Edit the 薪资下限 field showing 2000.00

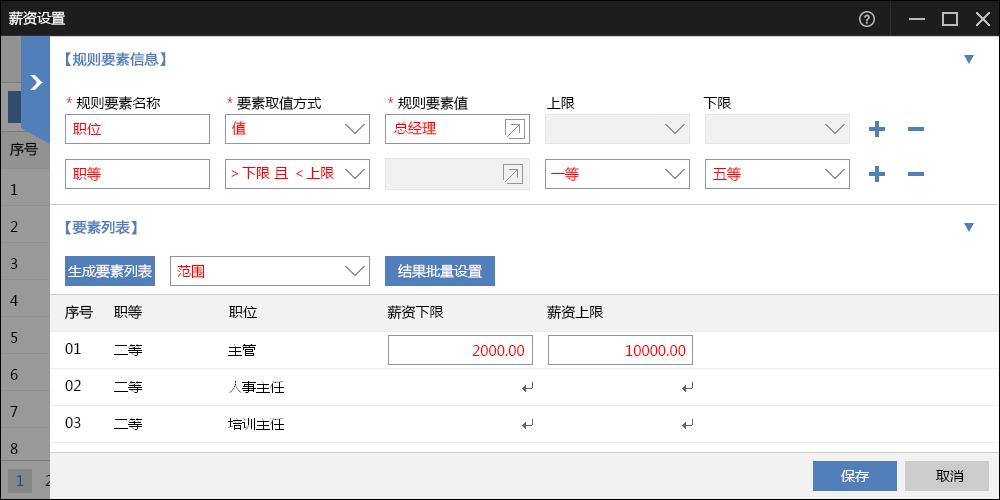(x=460, y=350)
